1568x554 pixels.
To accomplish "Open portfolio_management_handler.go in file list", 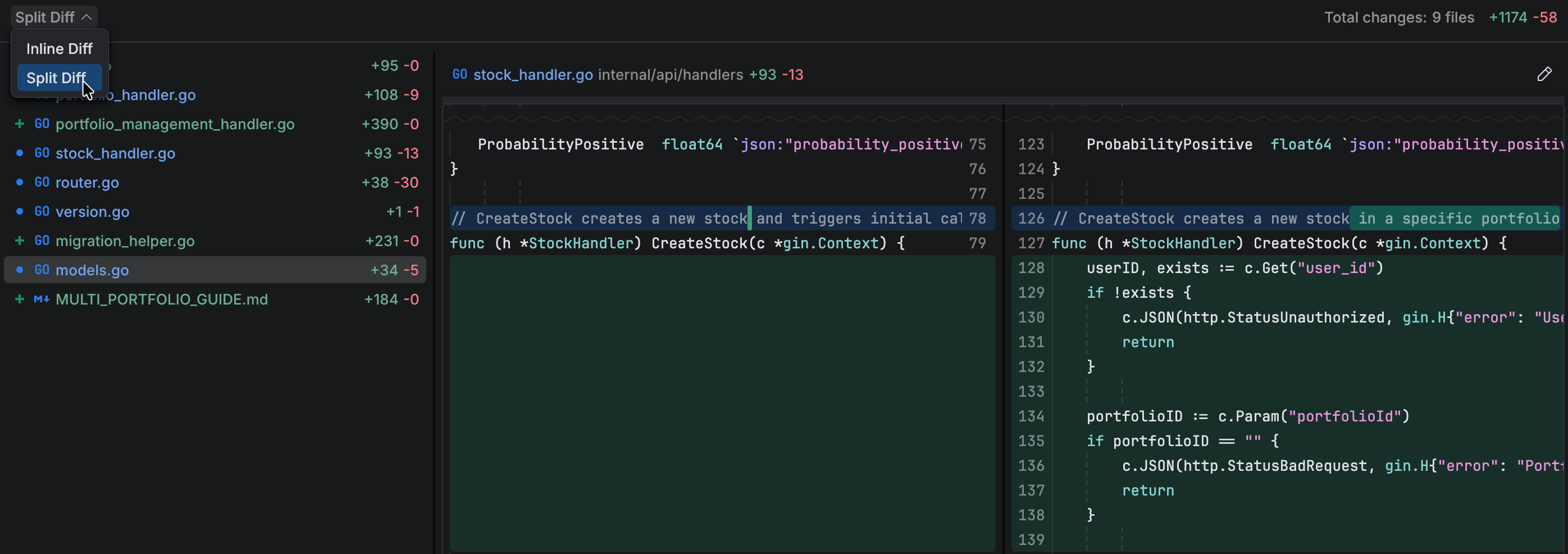I will click(175, 124).
